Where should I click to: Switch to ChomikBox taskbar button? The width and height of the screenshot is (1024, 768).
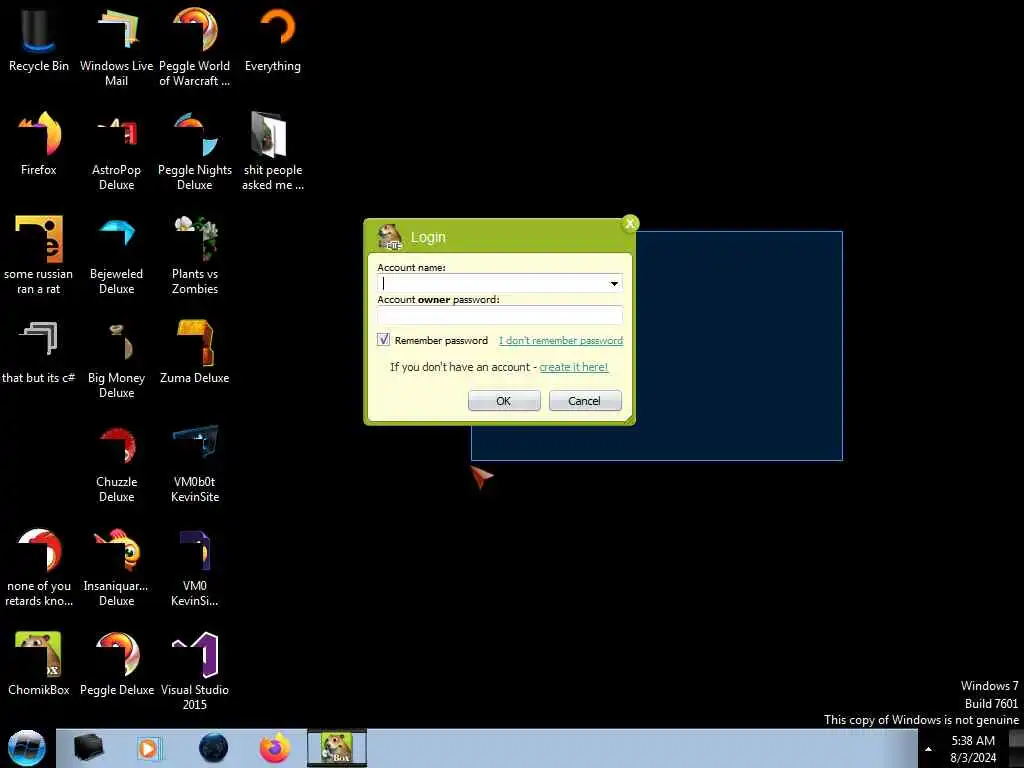coord(337,748)
